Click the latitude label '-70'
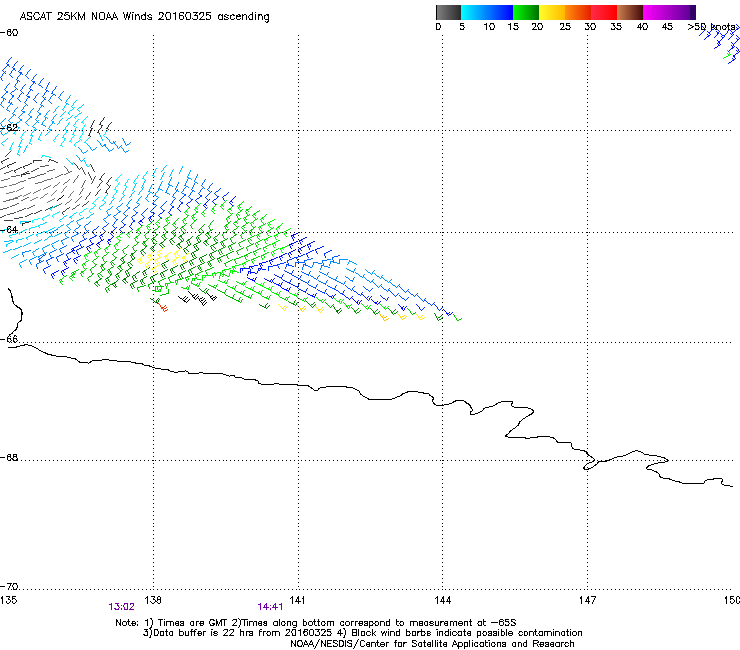Screen dimensions: 740x650 pos(9,586)
